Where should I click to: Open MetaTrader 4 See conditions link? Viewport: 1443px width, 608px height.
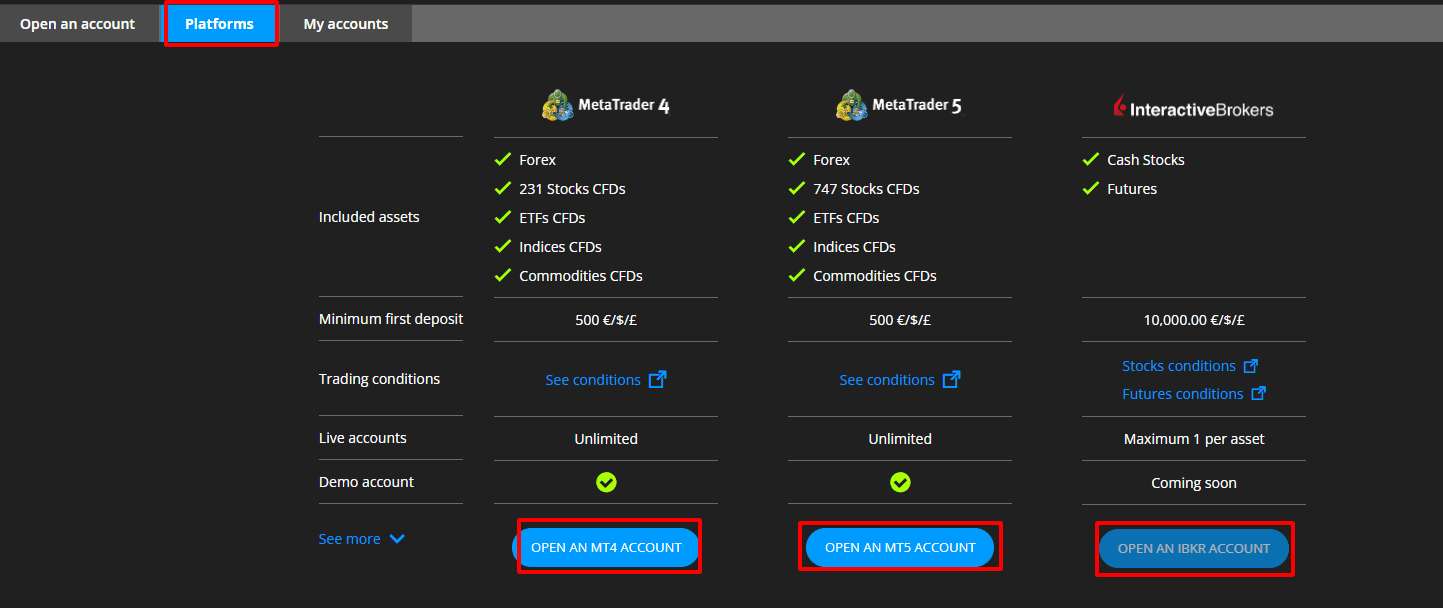click(x=593, y=380)
